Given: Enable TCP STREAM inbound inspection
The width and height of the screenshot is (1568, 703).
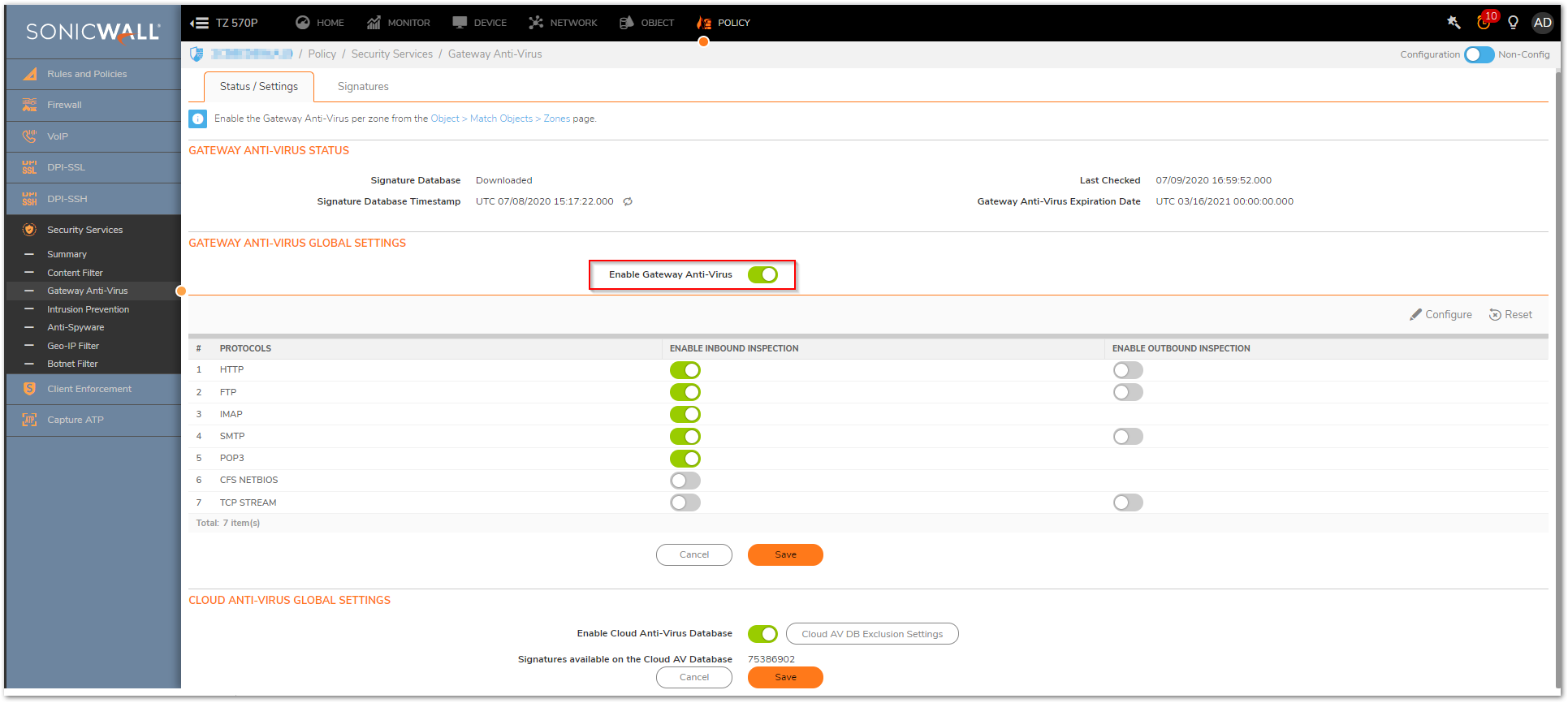Looking at the screenshot, I should pos(685,502).
